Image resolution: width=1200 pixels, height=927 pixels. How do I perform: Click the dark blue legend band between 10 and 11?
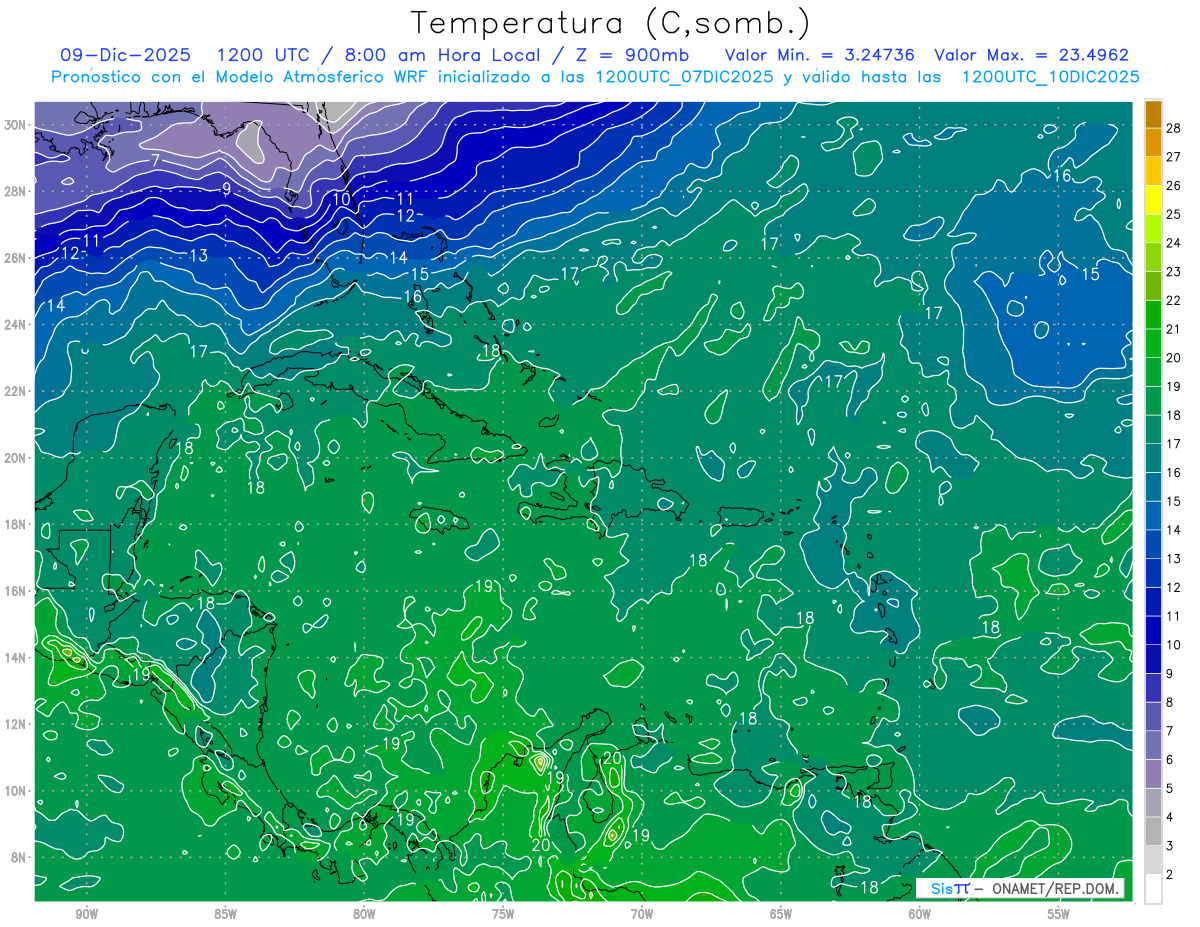tap(1153, 631)
